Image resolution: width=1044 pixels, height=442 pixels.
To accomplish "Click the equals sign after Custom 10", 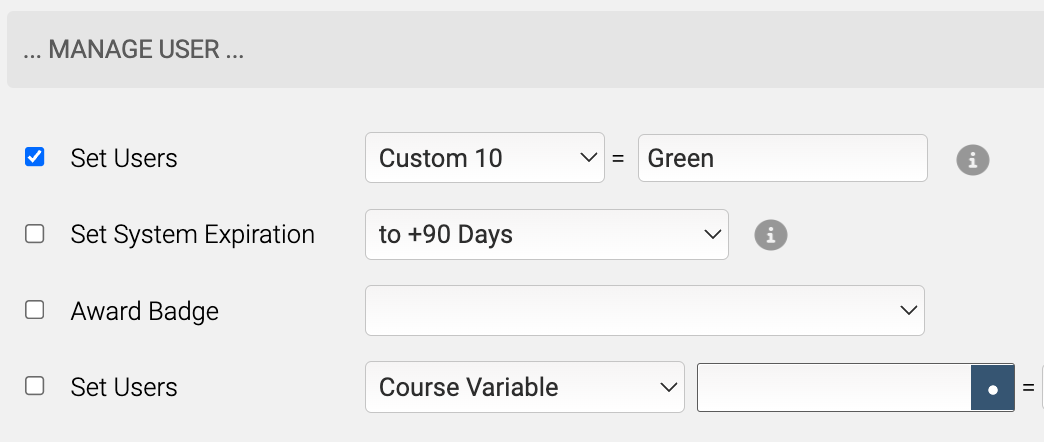I will coord(618,159).
